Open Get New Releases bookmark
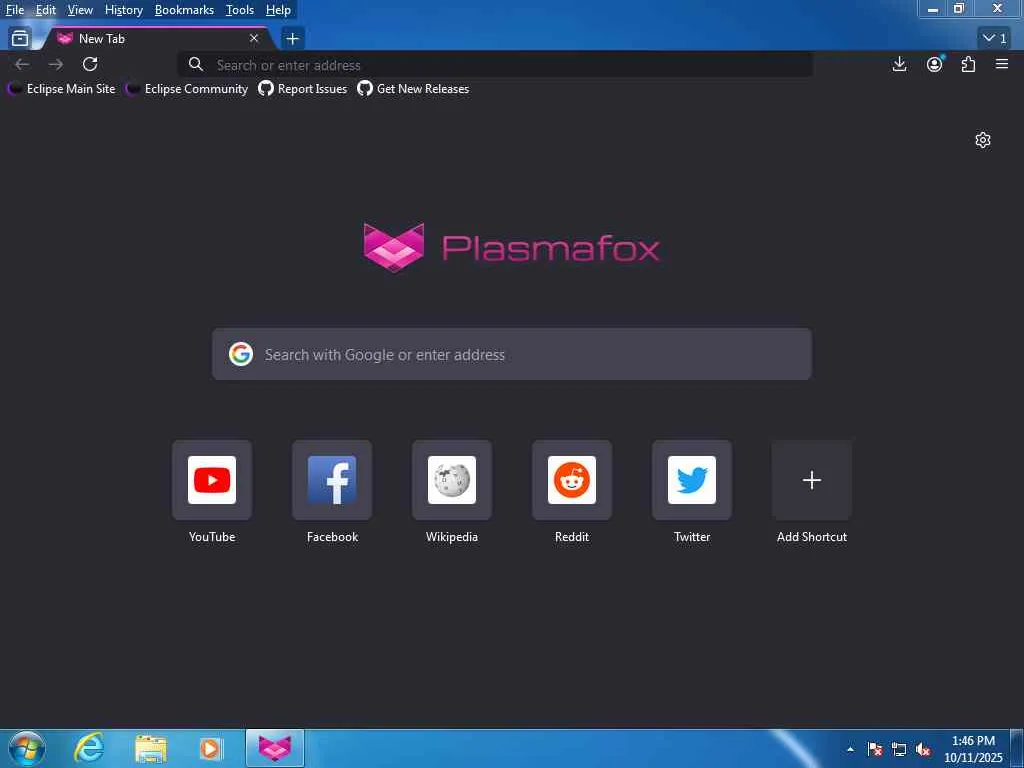The image size is (1024, 768). tap(413, 89)
